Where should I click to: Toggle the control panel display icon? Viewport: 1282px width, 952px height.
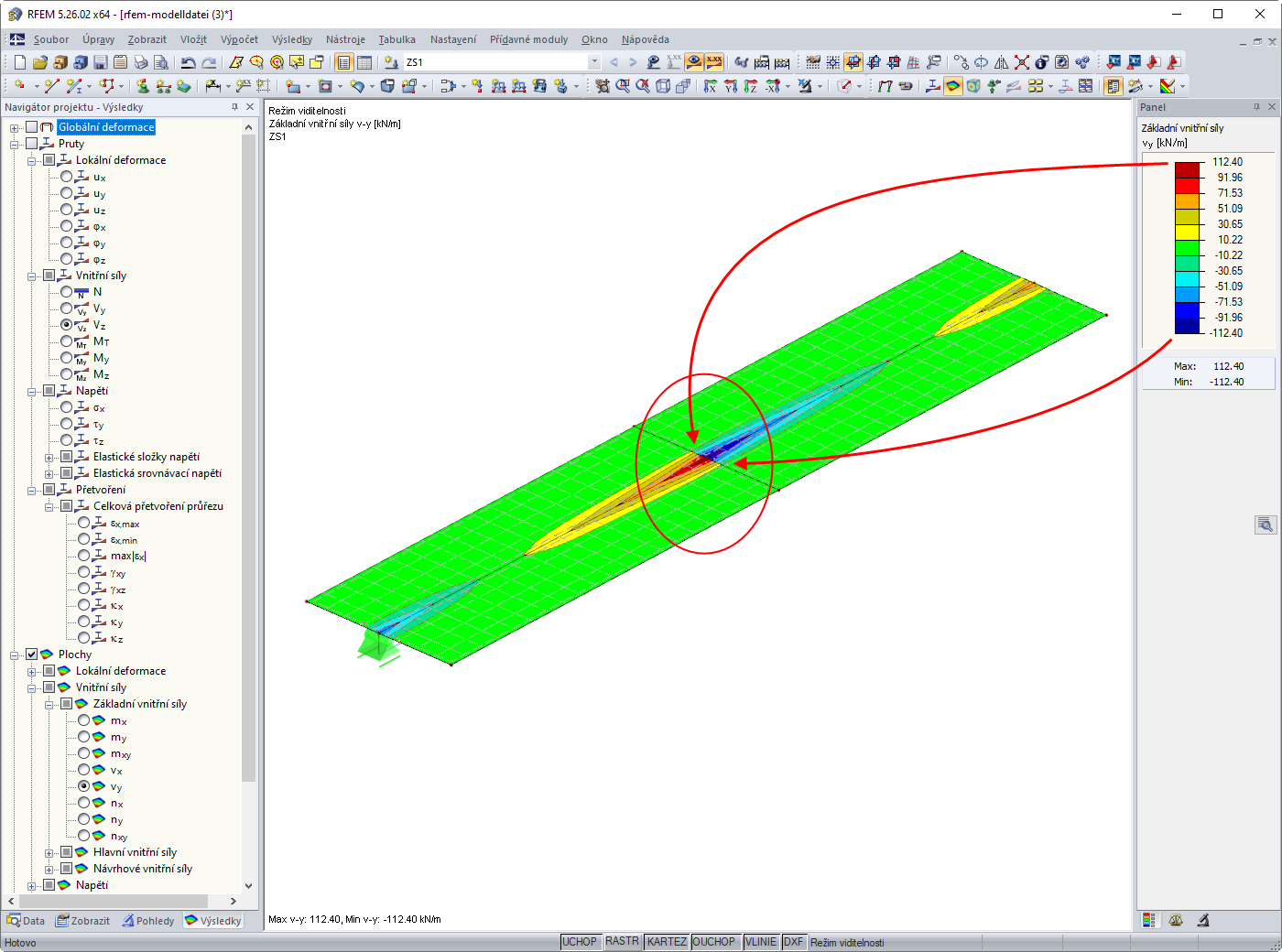(x=1114, y=86)
